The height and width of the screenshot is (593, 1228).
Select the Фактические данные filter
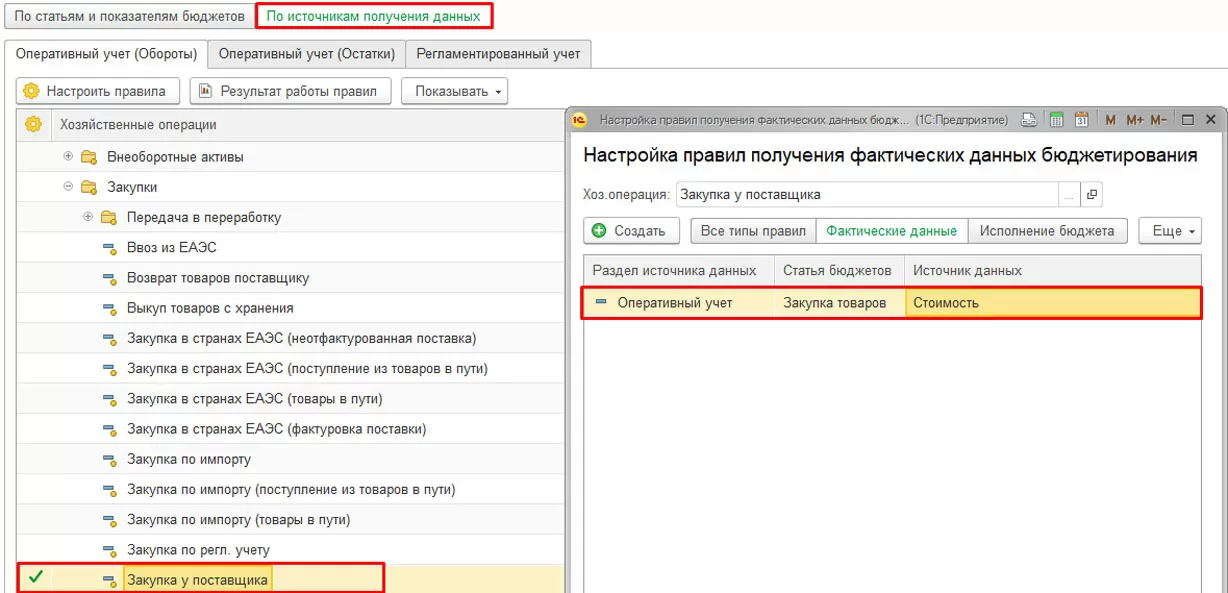click(892, 231)
